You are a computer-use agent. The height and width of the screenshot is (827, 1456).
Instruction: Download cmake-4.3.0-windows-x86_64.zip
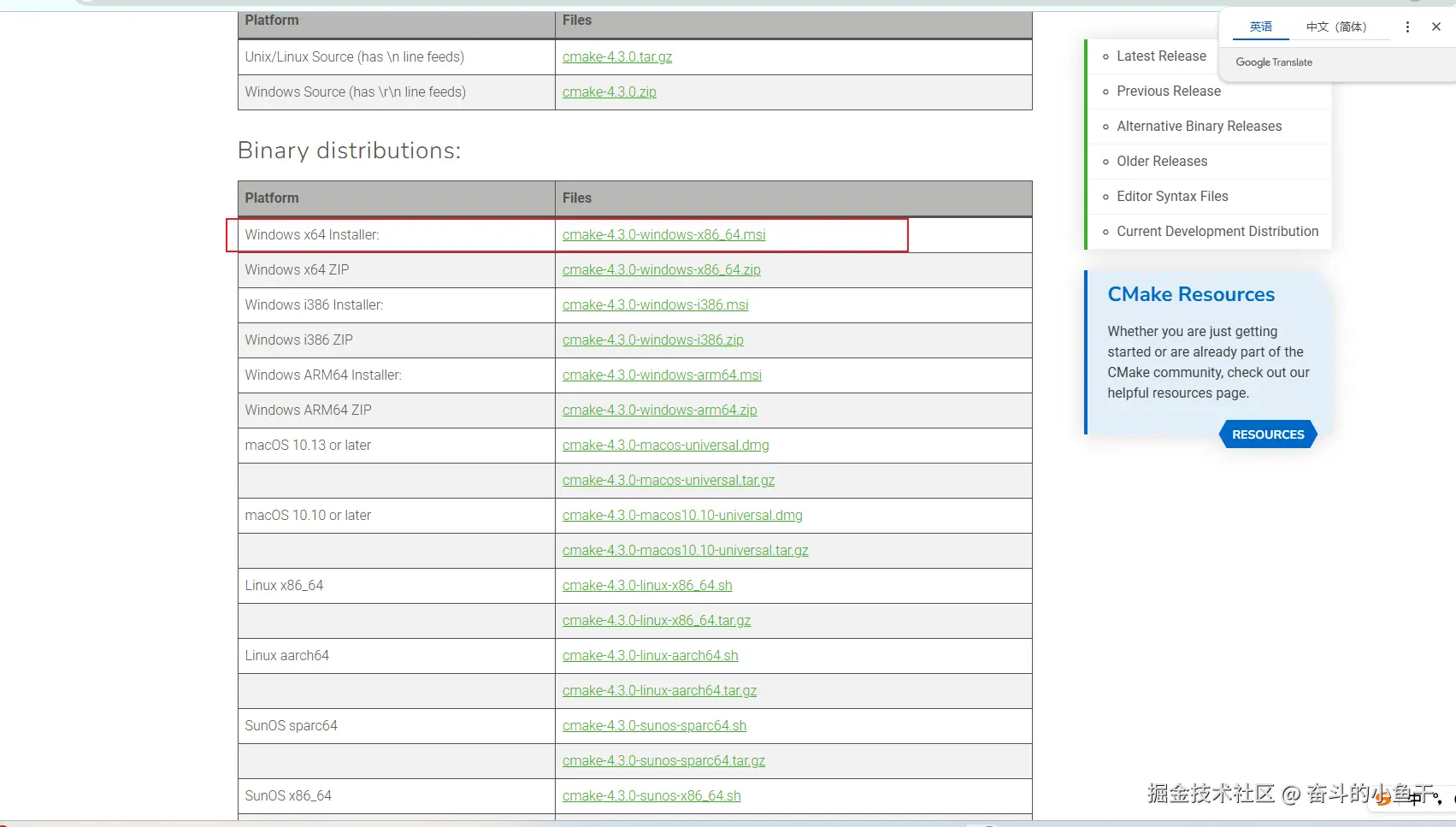[x=662, y=270]
